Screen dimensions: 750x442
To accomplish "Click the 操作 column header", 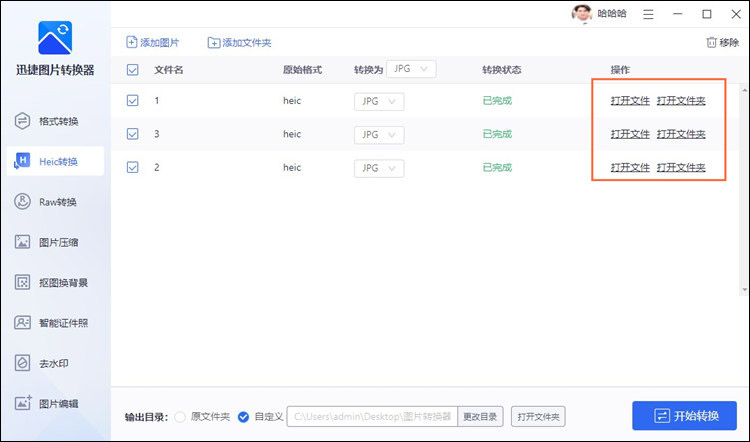I will point(620,70).
